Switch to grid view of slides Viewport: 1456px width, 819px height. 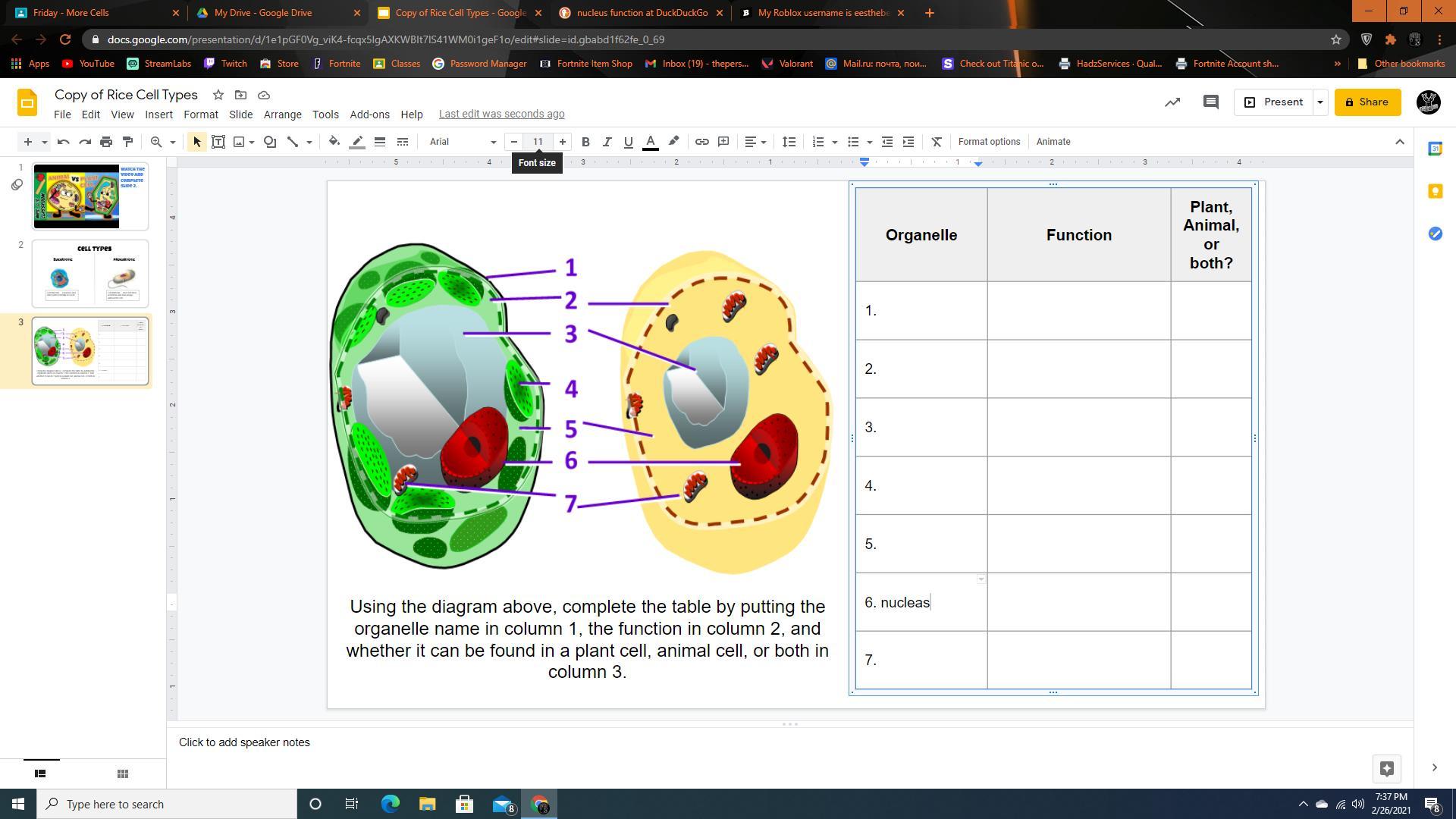click(122, 773)
